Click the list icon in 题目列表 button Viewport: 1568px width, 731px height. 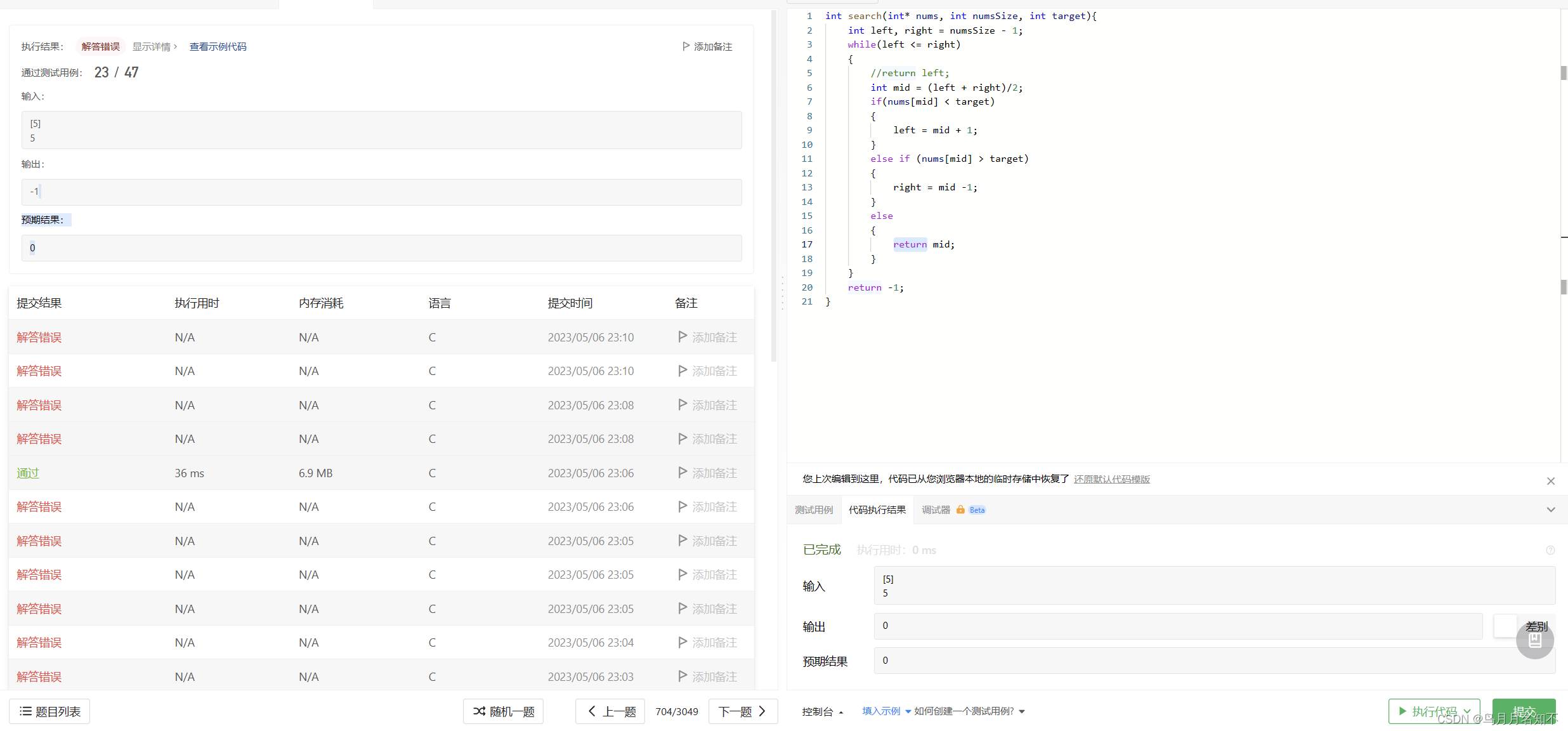tap(25, 711)
